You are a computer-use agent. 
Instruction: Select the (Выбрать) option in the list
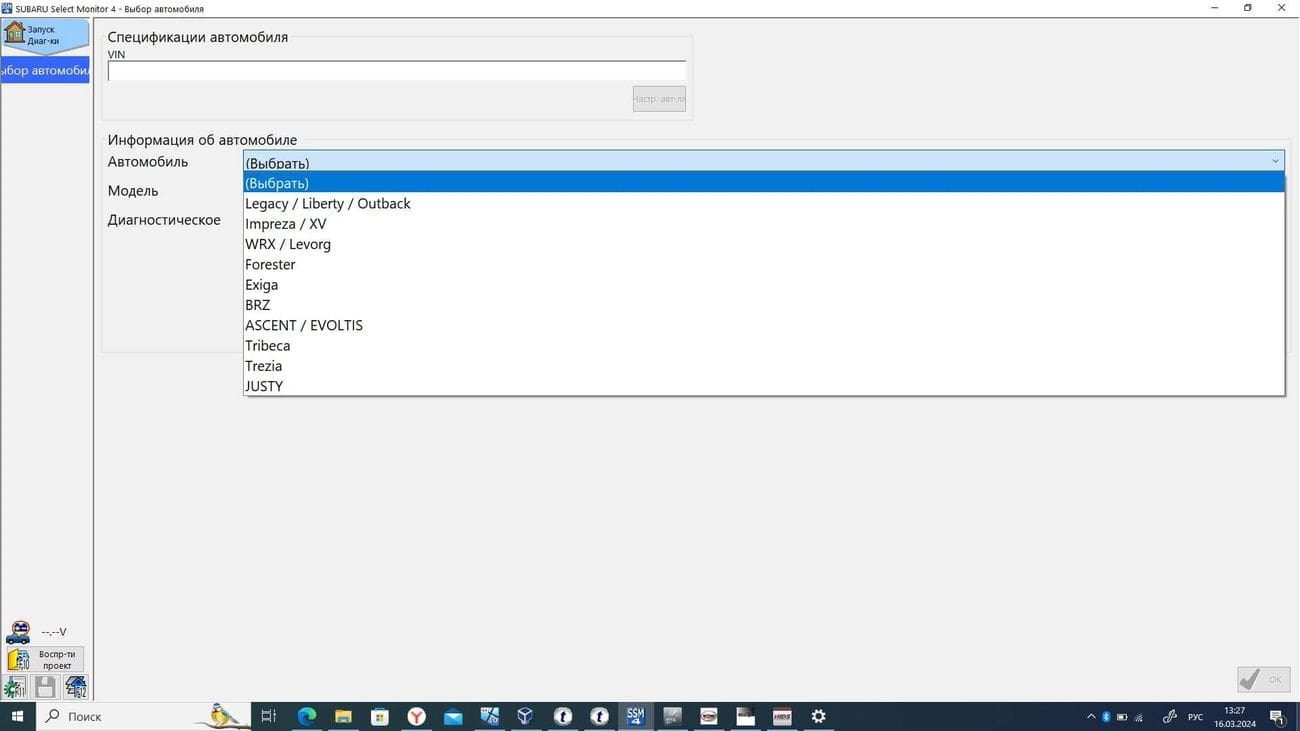764,183
